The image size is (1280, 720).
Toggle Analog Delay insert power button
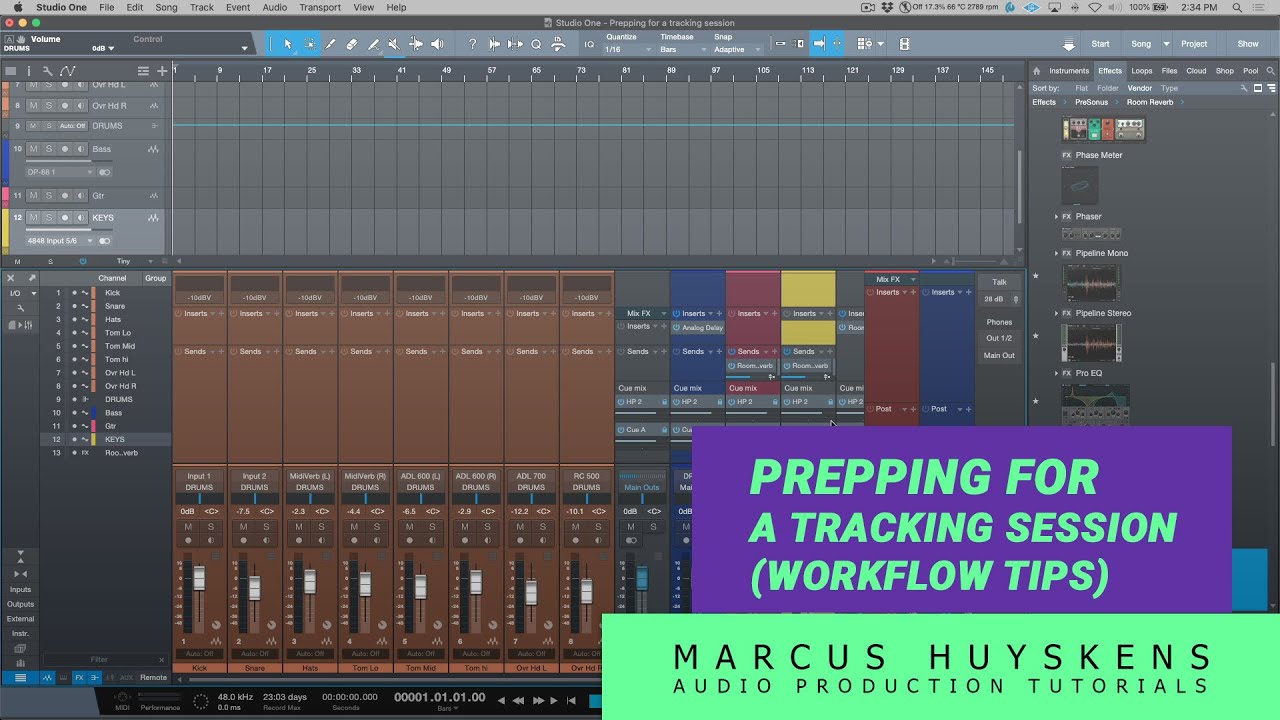677,328
